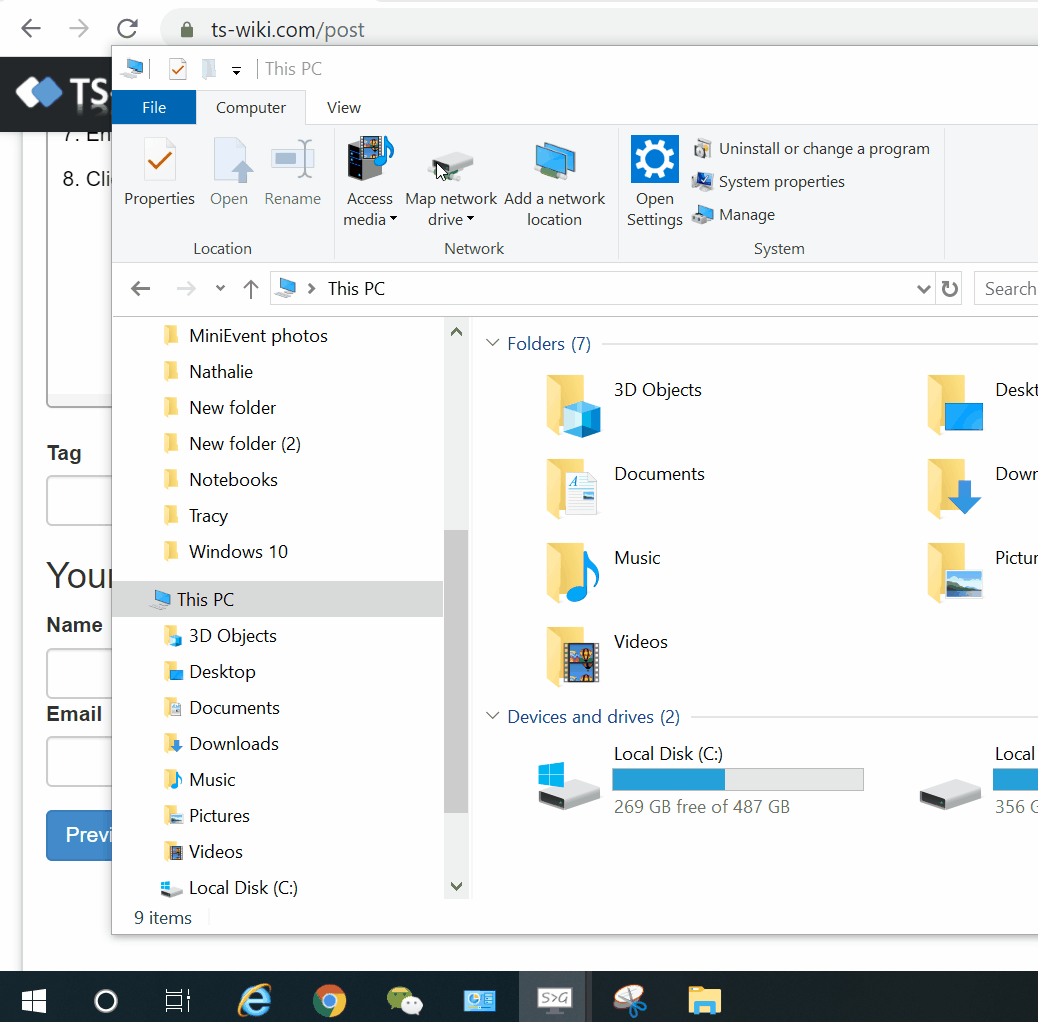Click the navigation pane scroll down arrow

point(456,886)
